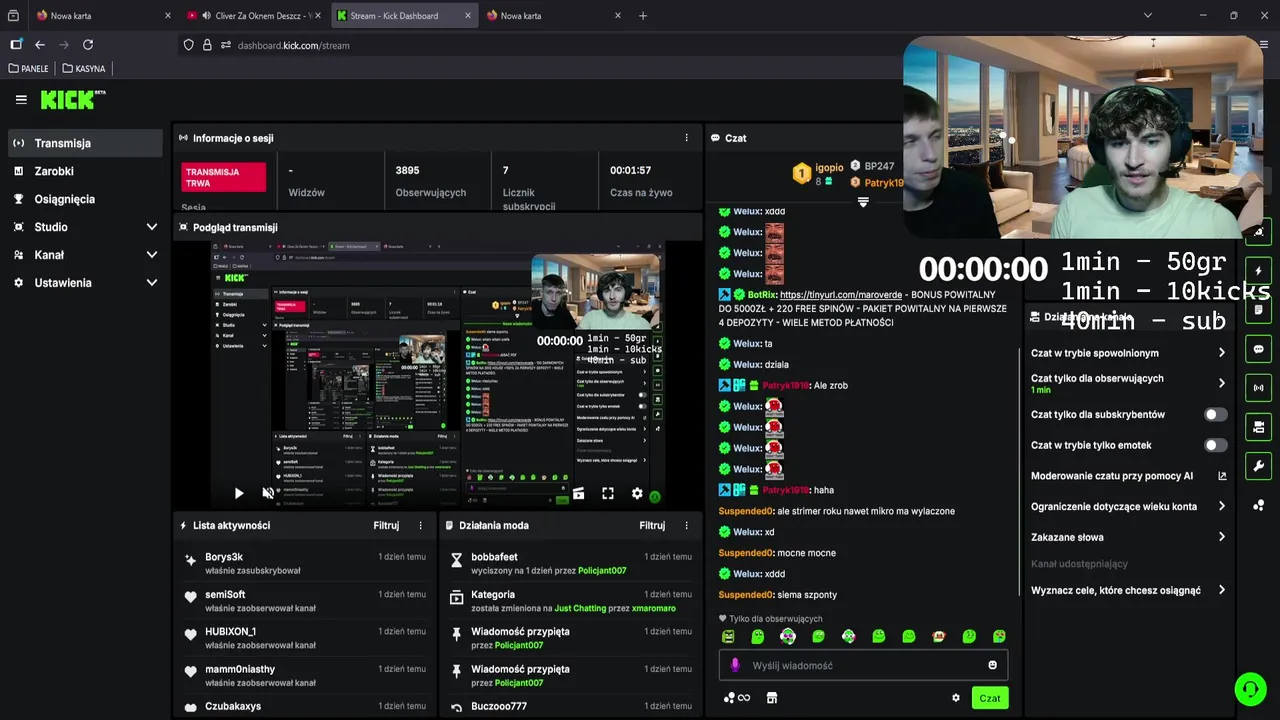Open the Informacje o sesji three-dot menu
Image resolution: width=1280 pixels, height=720 pixels.
(686, 138)
